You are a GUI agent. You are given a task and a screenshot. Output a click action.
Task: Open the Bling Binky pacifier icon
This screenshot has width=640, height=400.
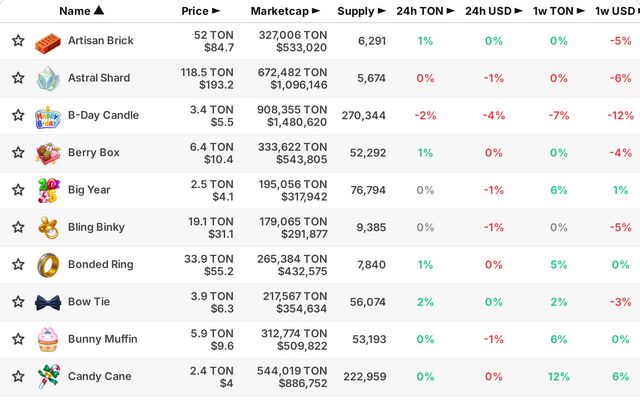[x=48, y=227]
